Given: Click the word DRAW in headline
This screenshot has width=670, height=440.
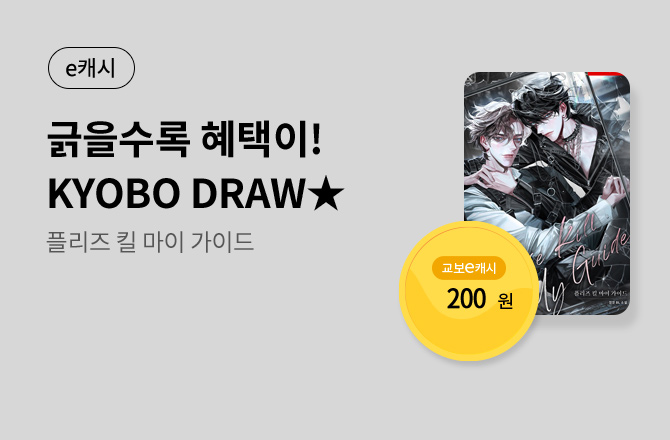Looking at the screenshot, I should [x=248, y=194].
